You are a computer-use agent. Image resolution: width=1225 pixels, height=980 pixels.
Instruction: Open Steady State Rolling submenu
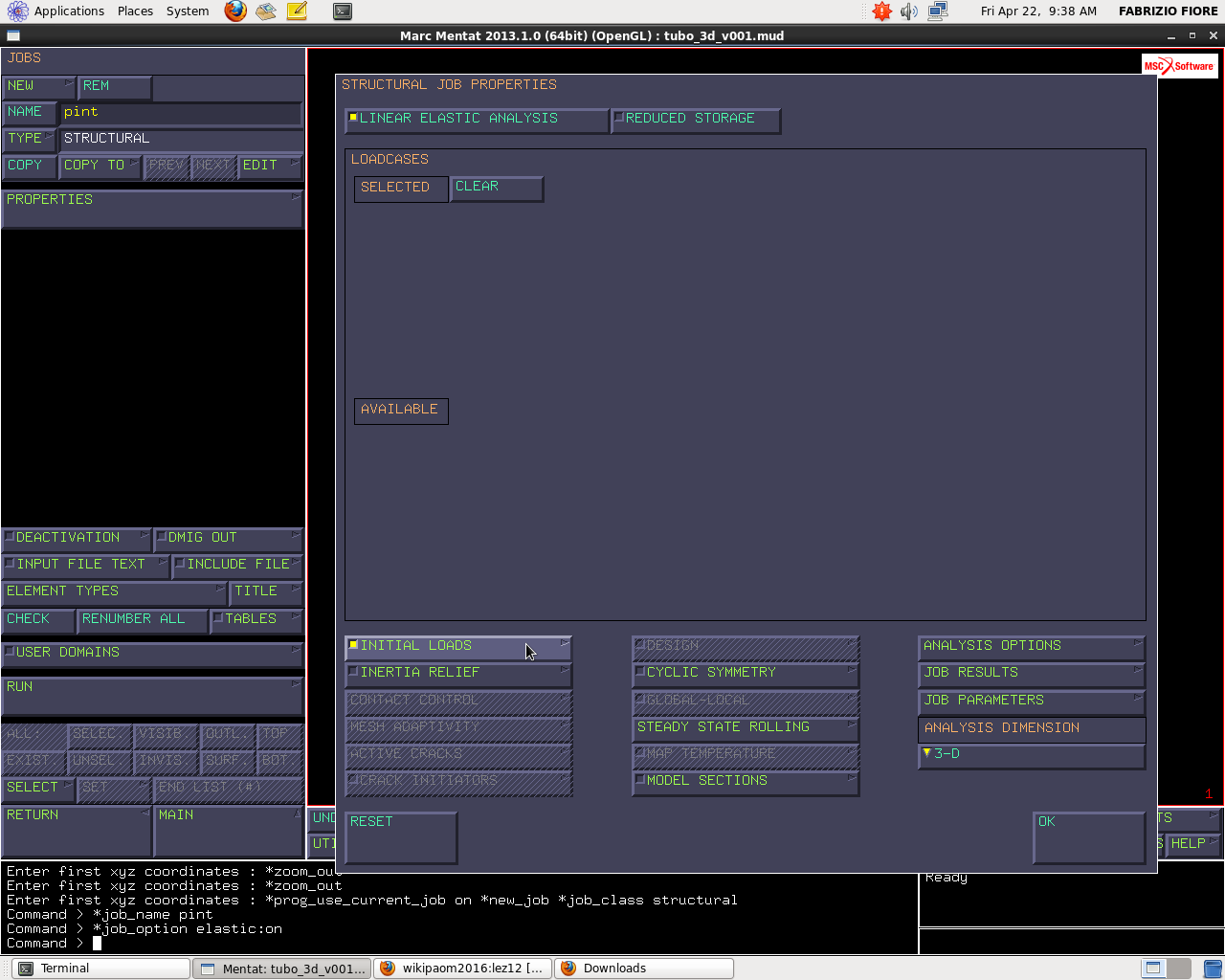click(x=746, y=728)
